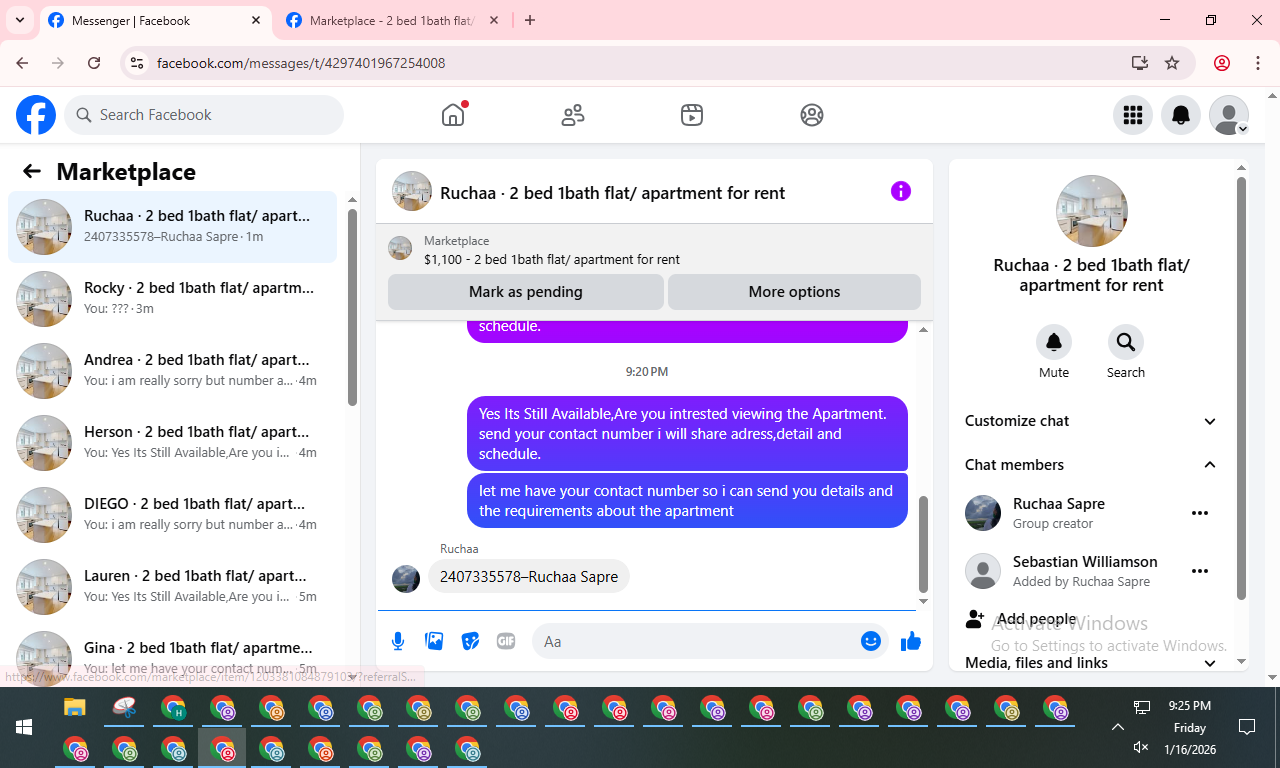Click the conversation list scrollbar
This screenshot has height=768, width=1280.
[x=352, y=307]
